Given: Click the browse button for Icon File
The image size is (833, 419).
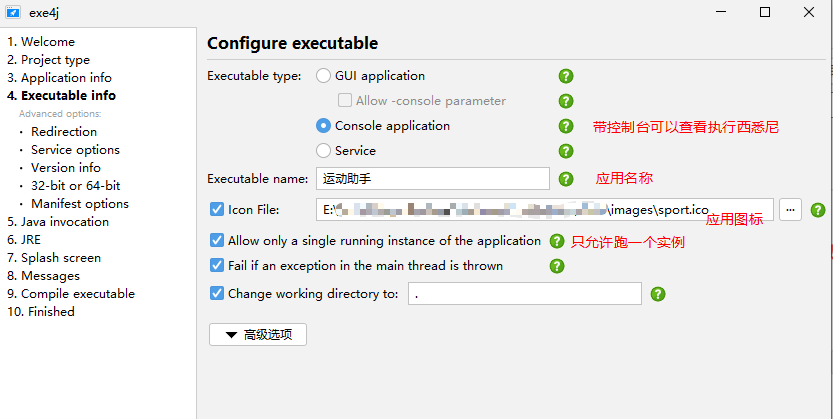Looking at the screenshot, I should (790, 210).
